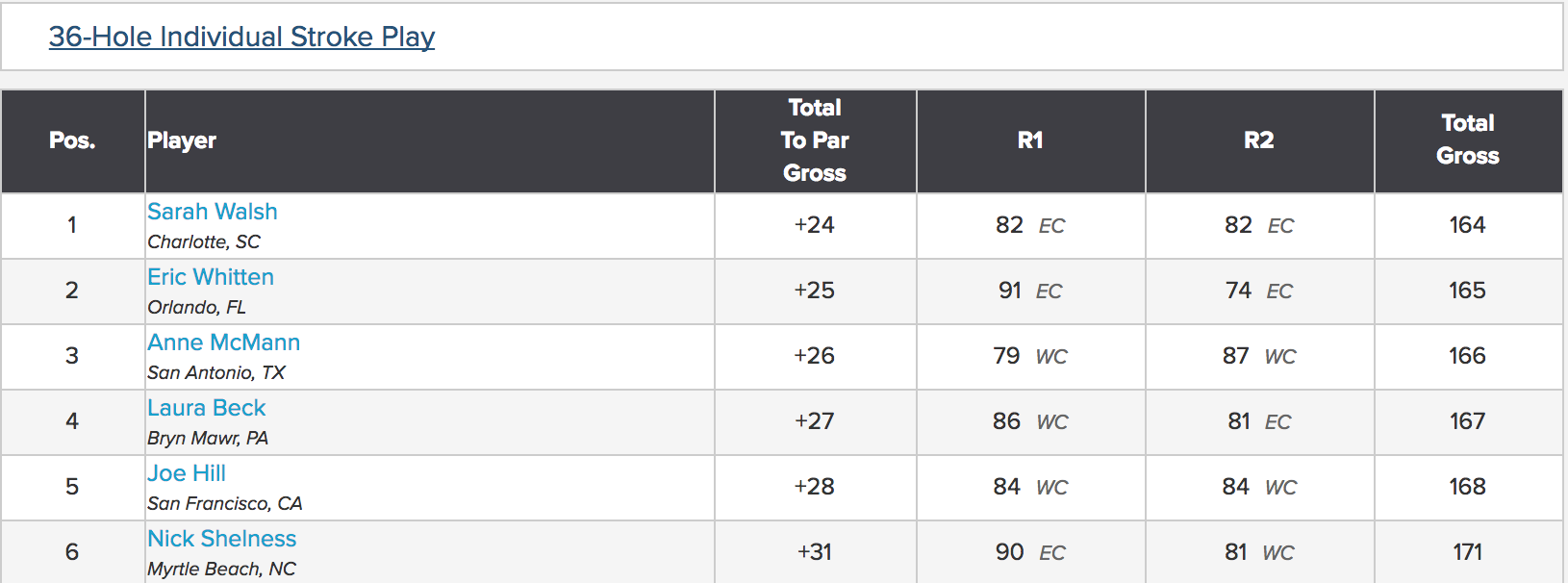Open Sarah Walsh's player profile
This screenshot has height=583, width=1568.
(213, 212)
